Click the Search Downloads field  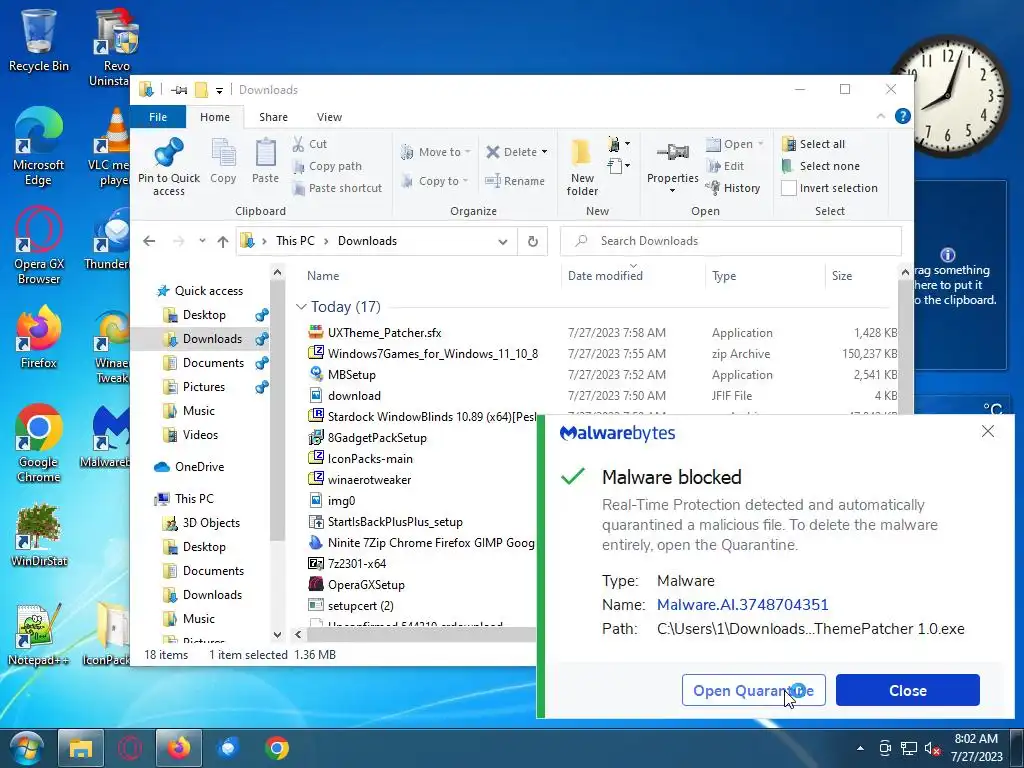[x=731, y=241]
